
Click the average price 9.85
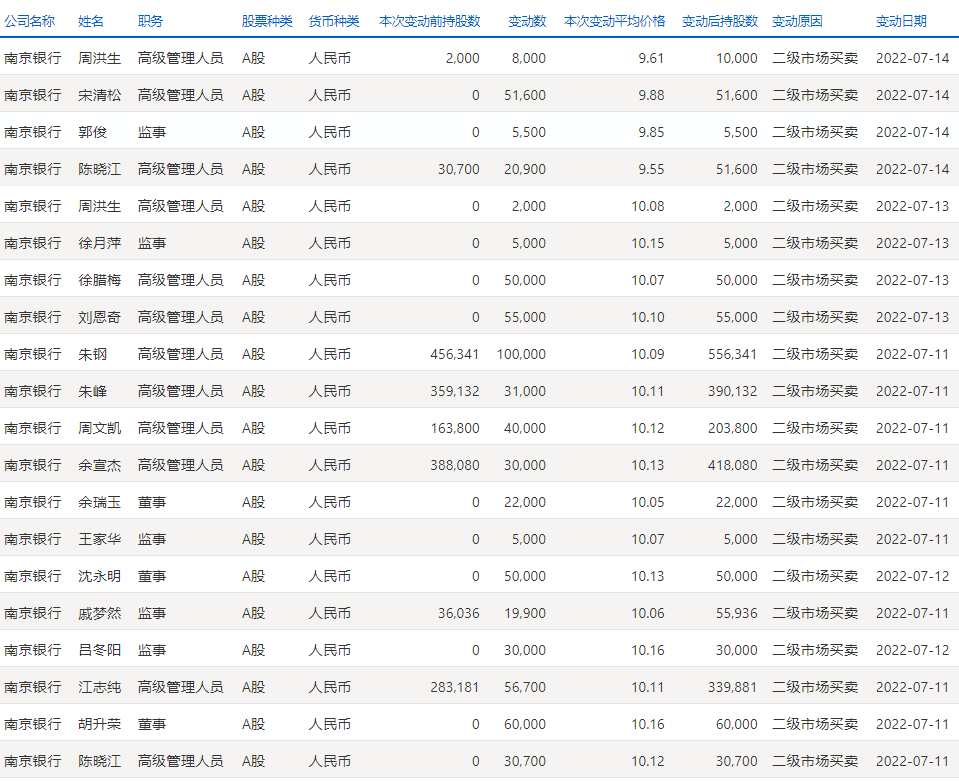651,132
